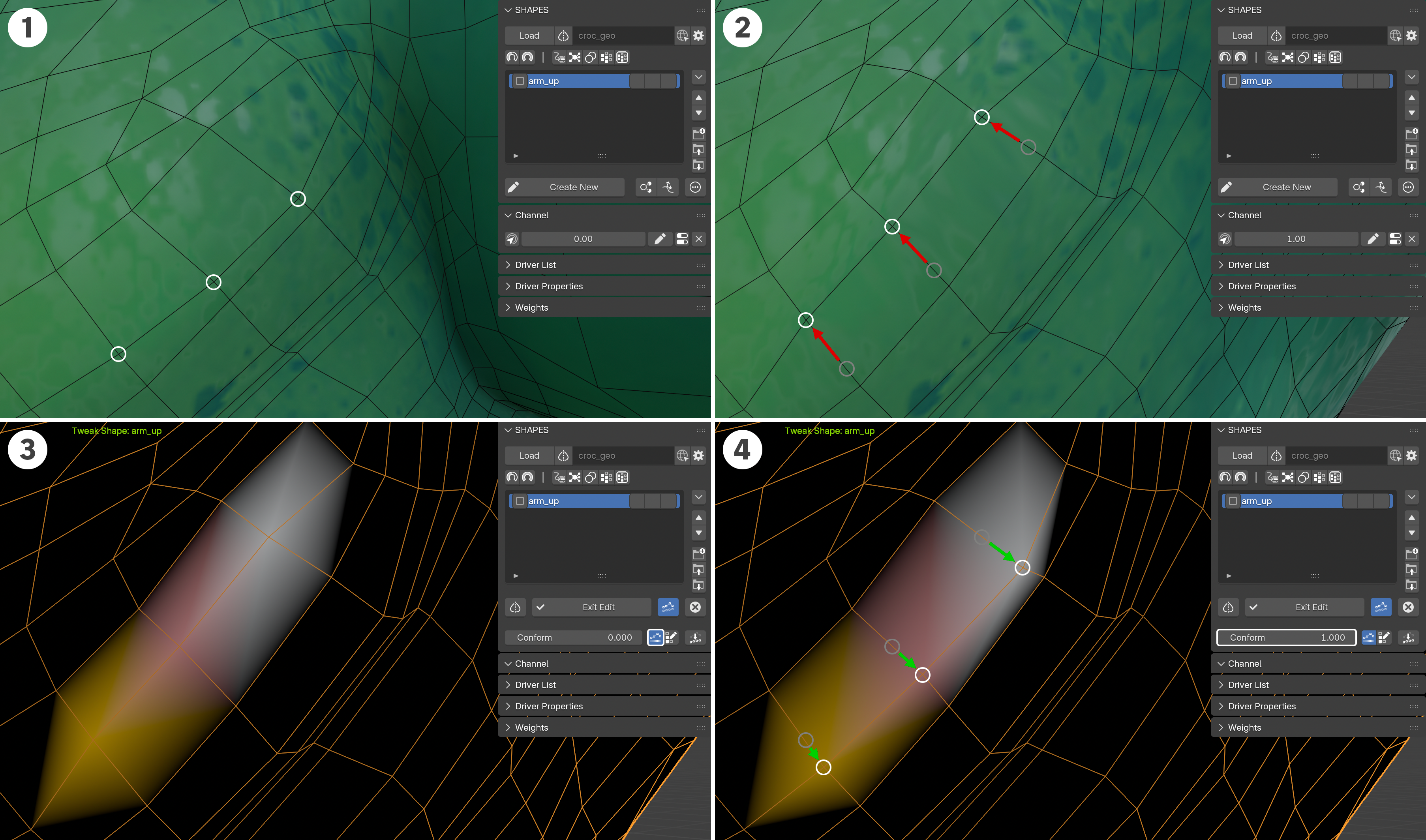The height and width of the screenshot is (840, 1426).
Task: Click the folder-download icon in top-right panel
Action: point(1412,165)
